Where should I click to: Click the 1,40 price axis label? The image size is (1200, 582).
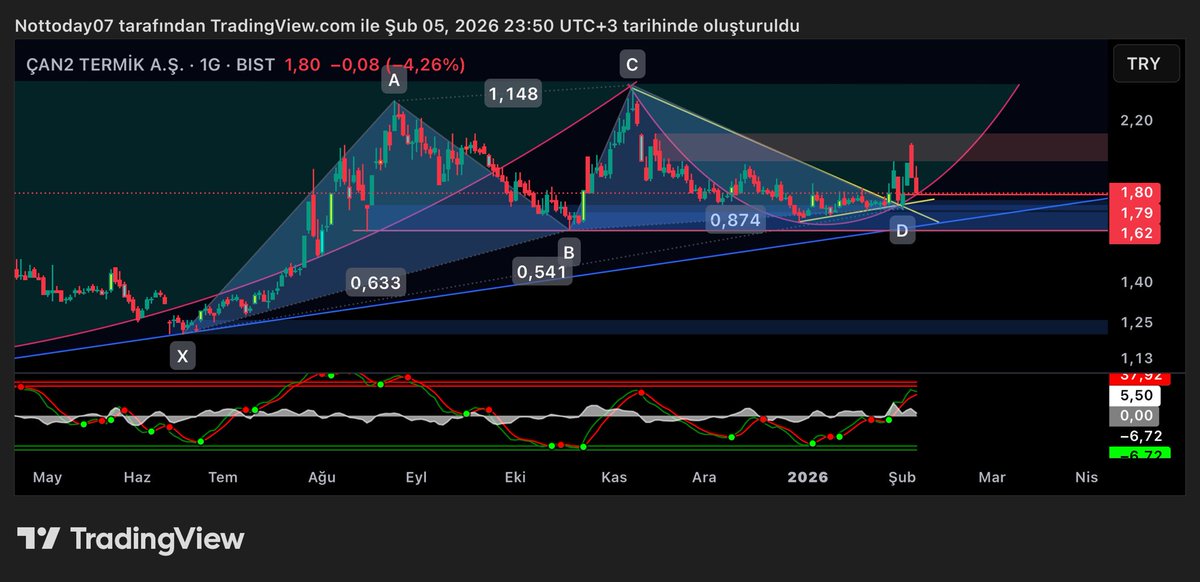tap(1138, 282)
